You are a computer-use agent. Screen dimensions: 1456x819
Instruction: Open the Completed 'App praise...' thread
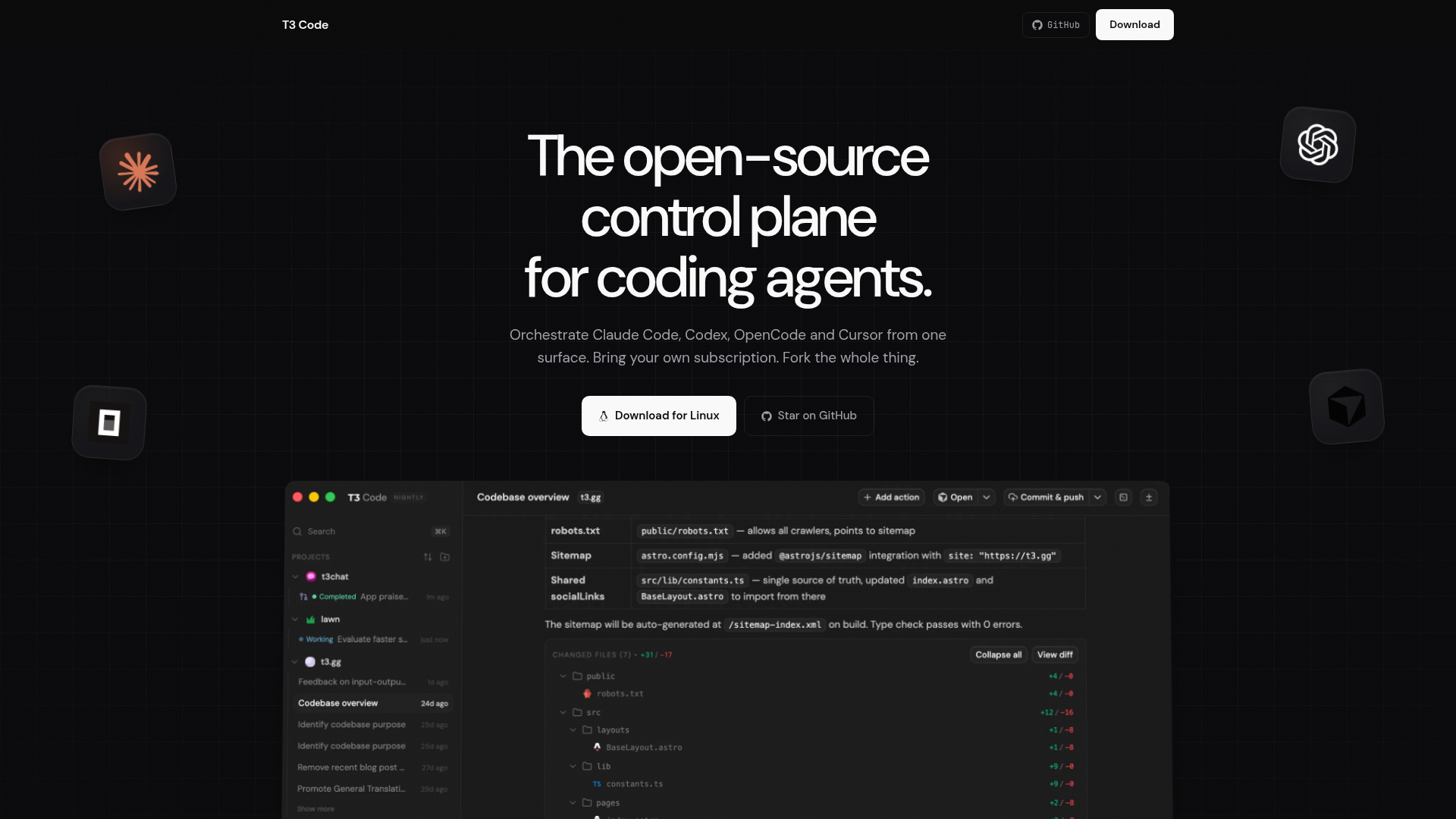372,597
